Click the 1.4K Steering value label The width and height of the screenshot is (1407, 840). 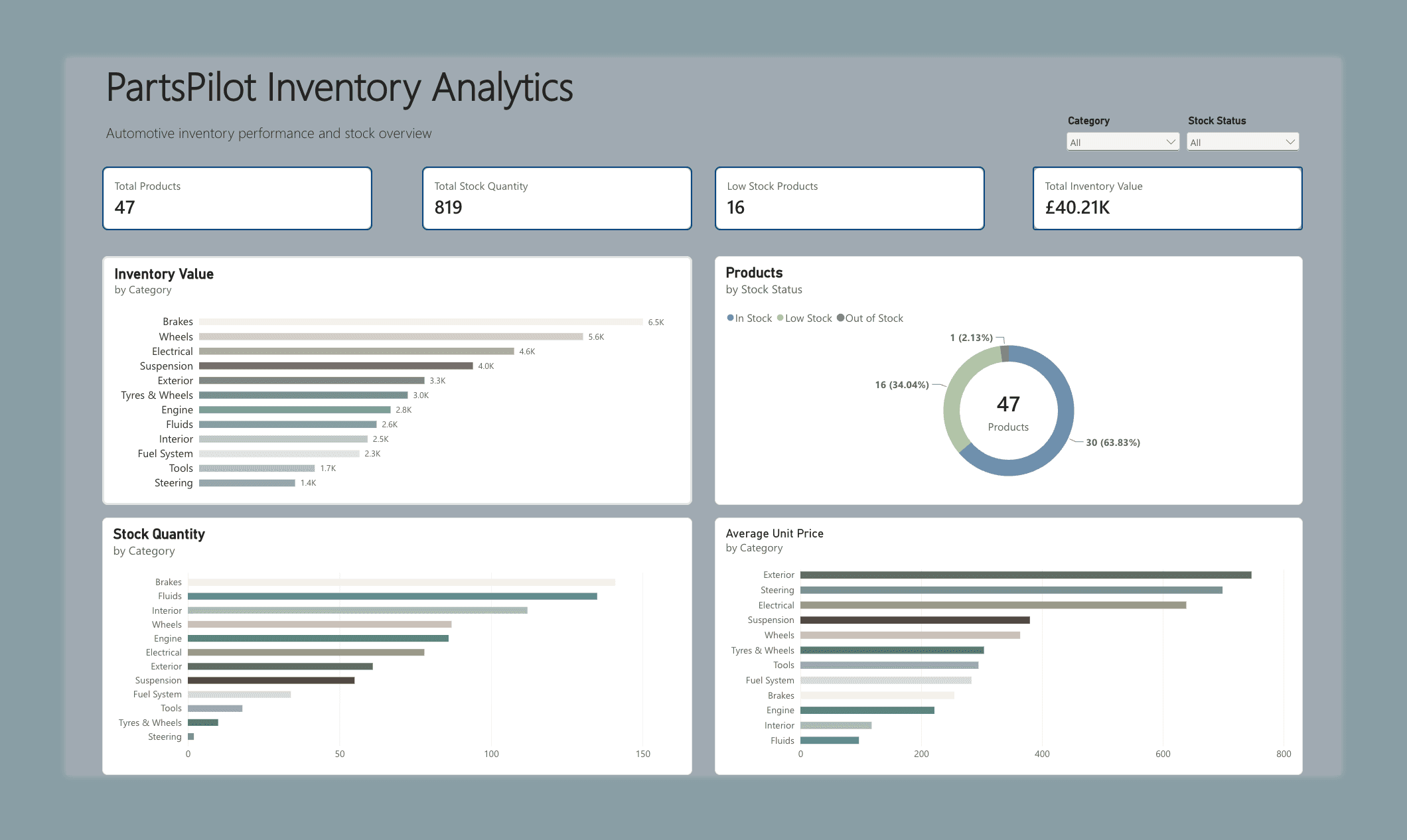(x=308, y=482)
